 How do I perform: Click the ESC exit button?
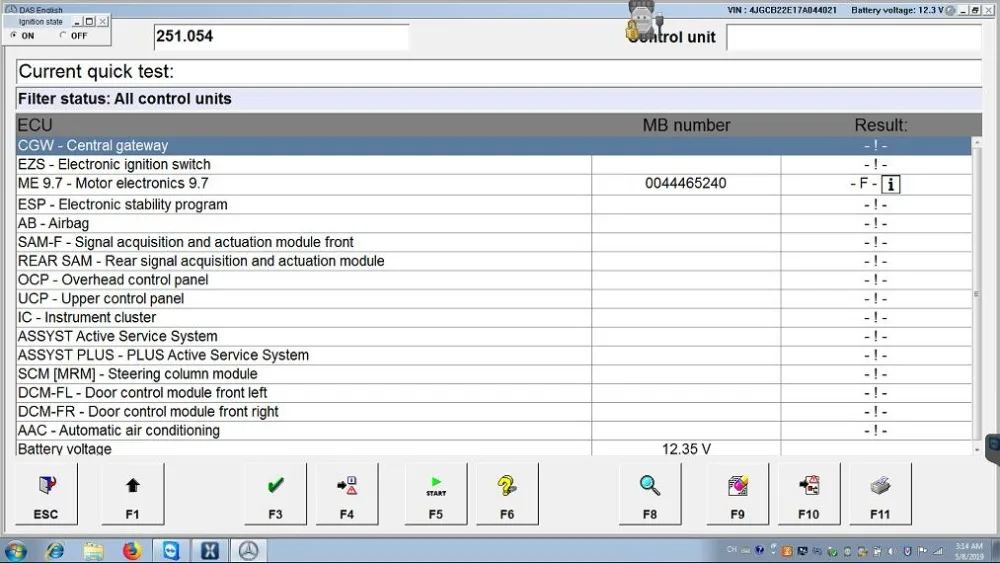(46, 494)
